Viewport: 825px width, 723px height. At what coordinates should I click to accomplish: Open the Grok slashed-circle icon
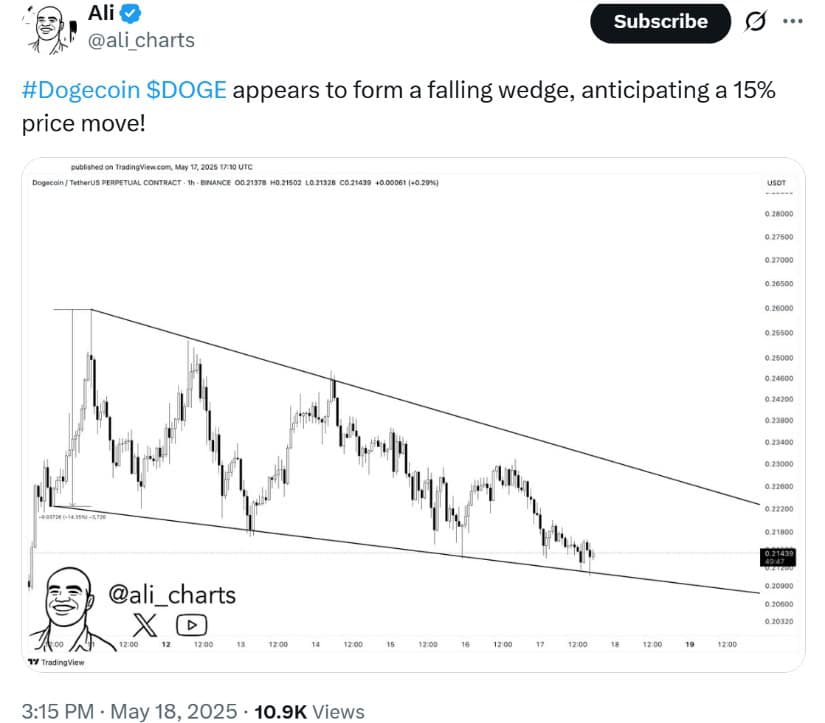[x=758, y=22]
